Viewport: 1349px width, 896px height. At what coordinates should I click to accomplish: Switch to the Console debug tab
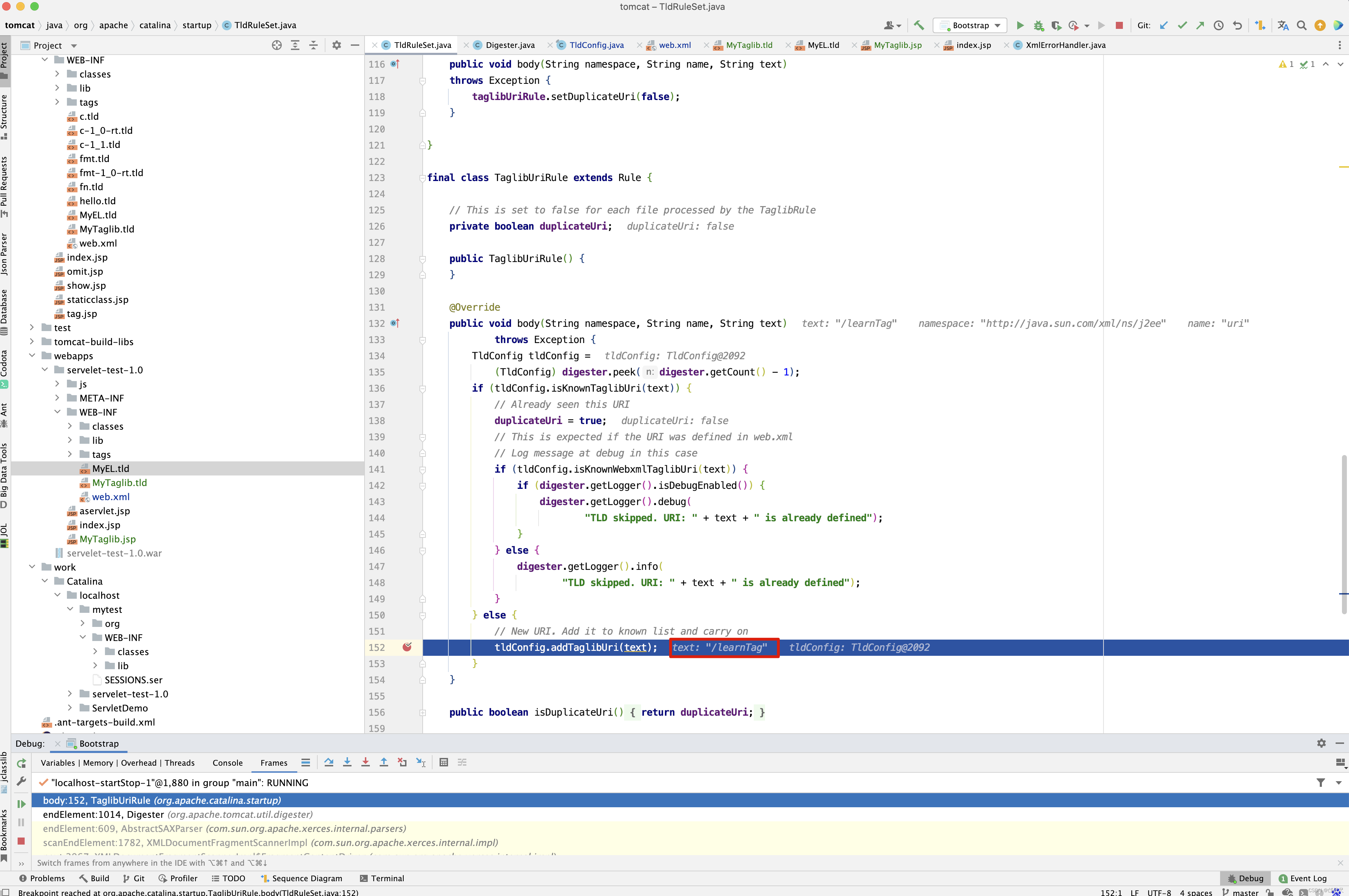[x=228, y=763]
